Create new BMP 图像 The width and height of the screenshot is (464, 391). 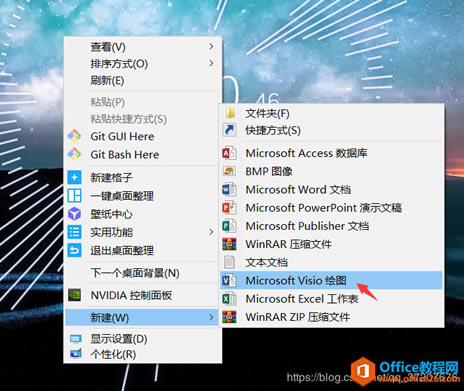coord(332,171)
